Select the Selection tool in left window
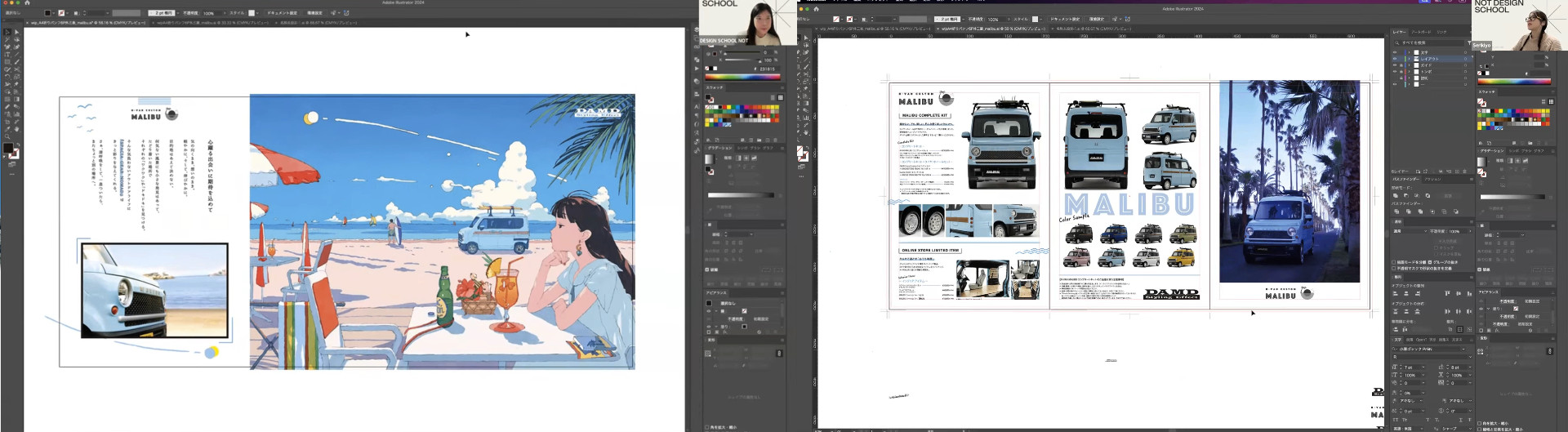Image resolution: width=1568 pixels, height=432 pixels. [7, 32]
